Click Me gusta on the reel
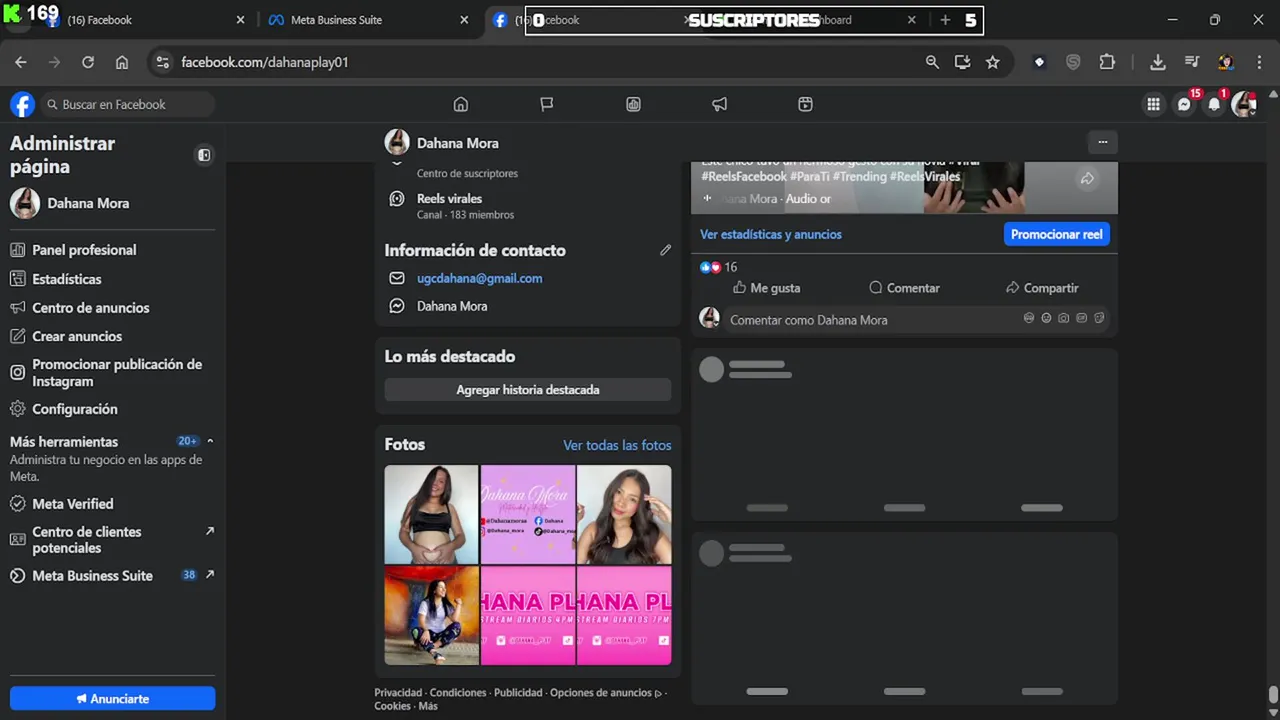Screen dimensions: 1280x720 [766, 288]
